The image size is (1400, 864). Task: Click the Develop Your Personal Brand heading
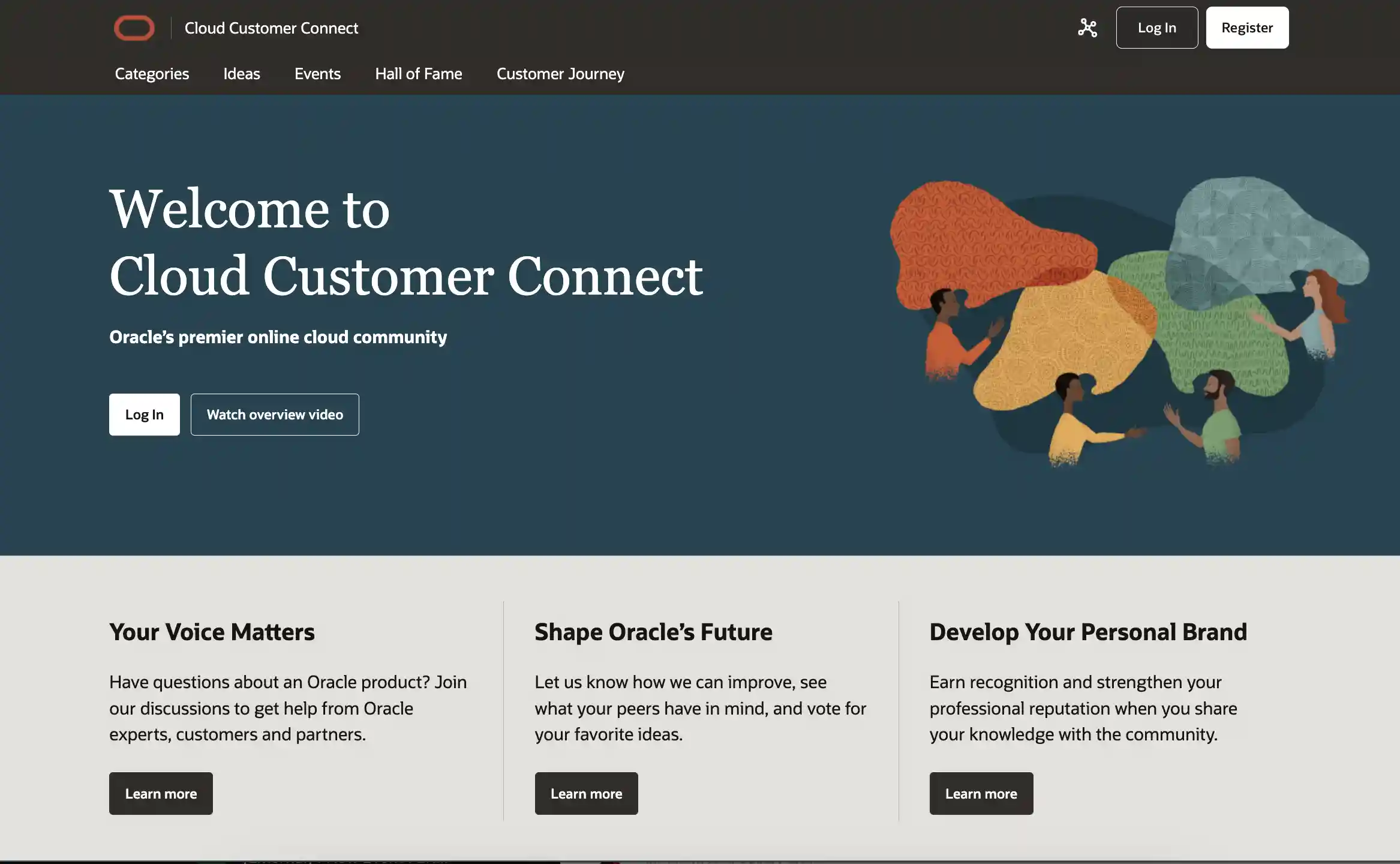pos(1087,632)
